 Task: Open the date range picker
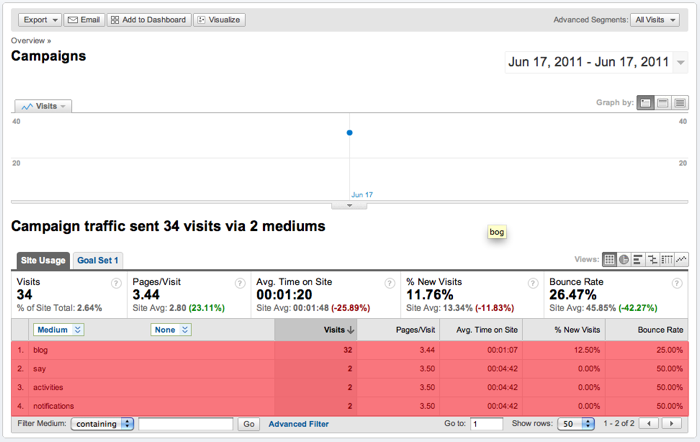[597, 62]
